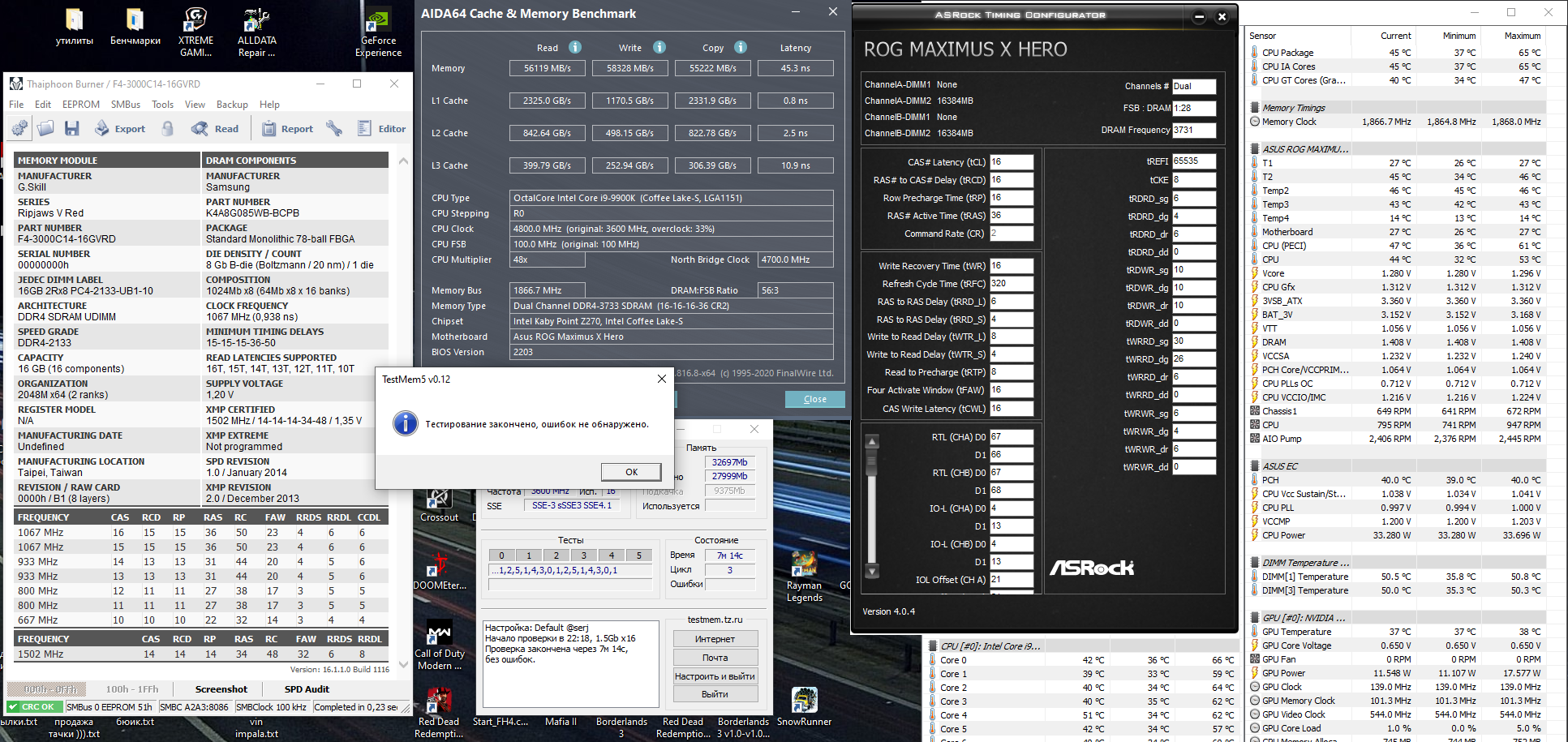Click the minimize button of ASRock Timing Configurator
Image resolution: width=1568 pixels, height=742 pixels.
pyautogui.click(x=1200, y=16)
